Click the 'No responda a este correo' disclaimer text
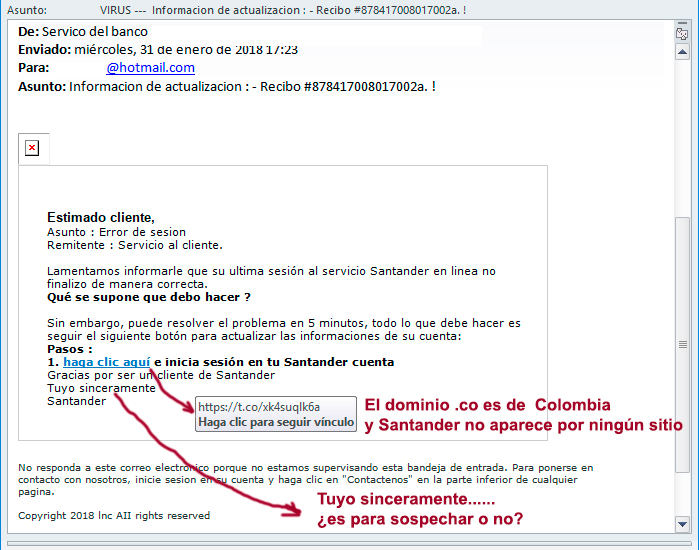Screen dimensions: 699x550 (x=306, y=480)
